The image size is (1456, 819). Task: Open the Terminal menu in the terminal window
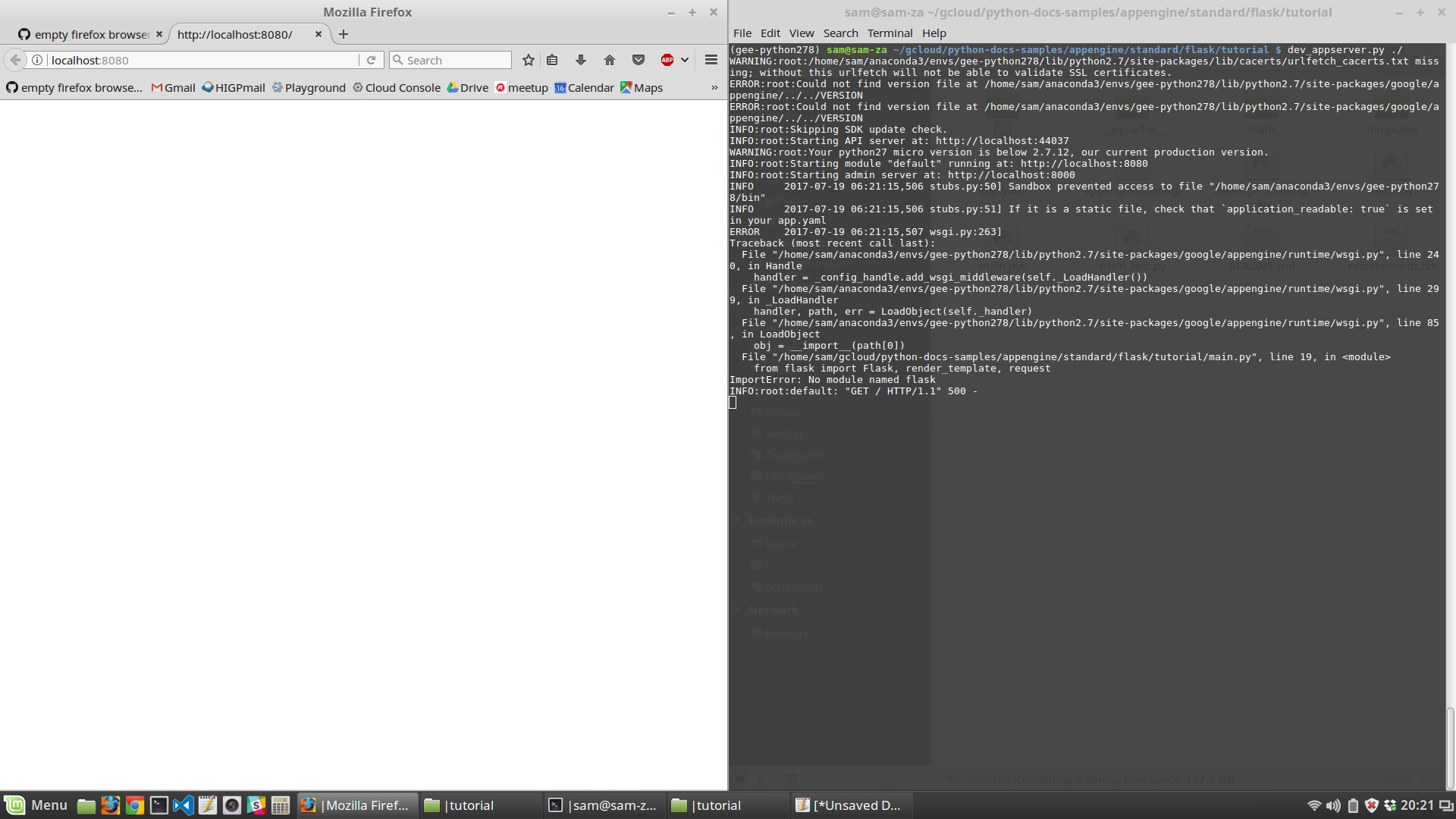point(889,33)
